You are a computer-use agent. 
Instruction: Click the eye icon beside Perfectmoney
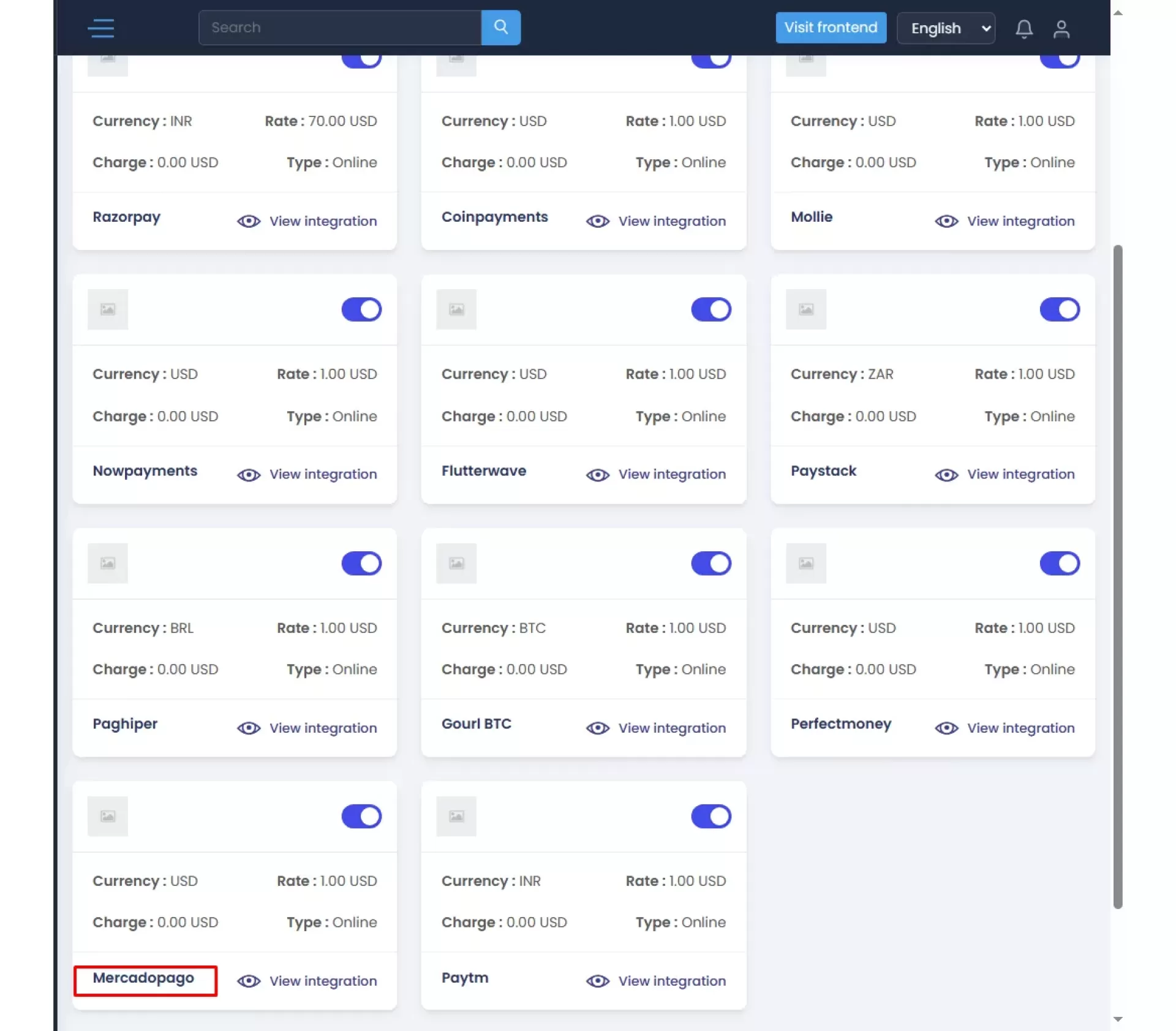tap(946, 728)
